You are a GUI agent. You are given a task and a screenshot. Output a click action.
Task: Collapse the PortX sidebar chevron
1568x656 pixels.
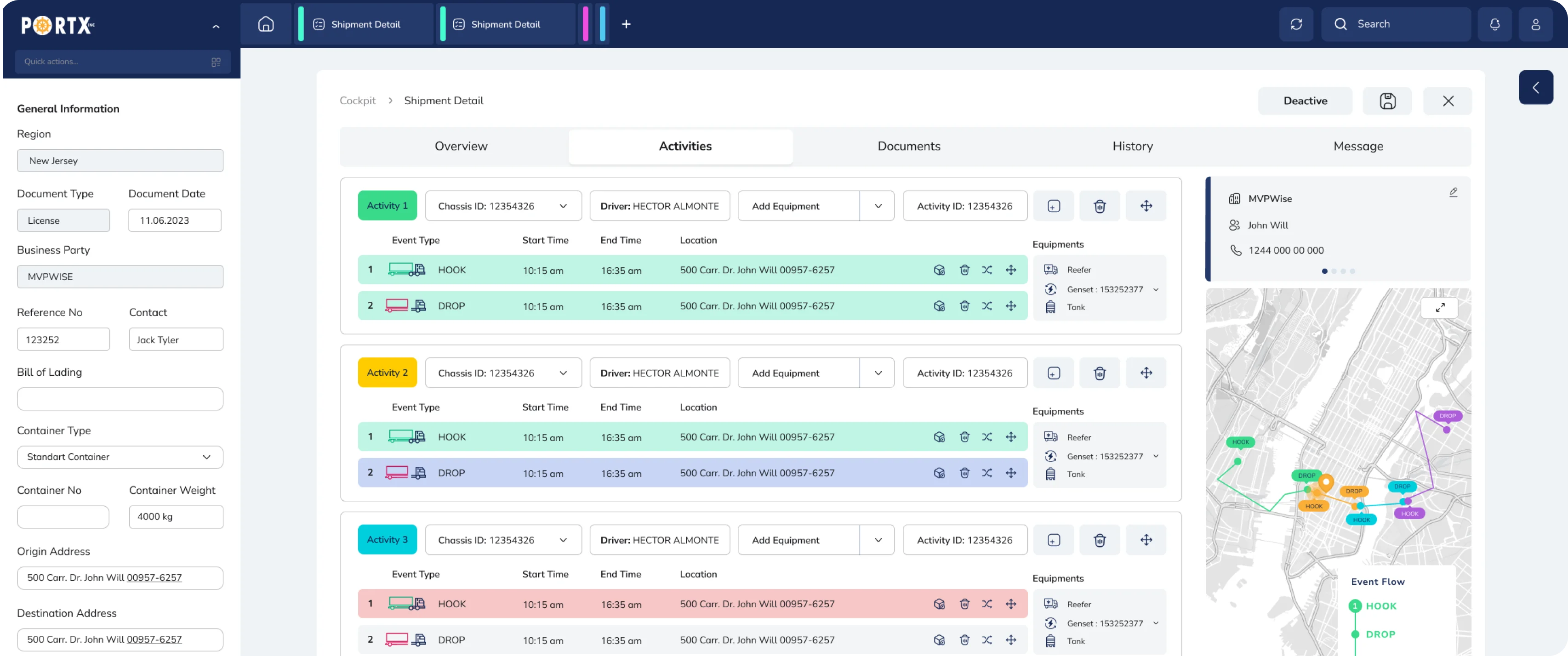[216, 26]
